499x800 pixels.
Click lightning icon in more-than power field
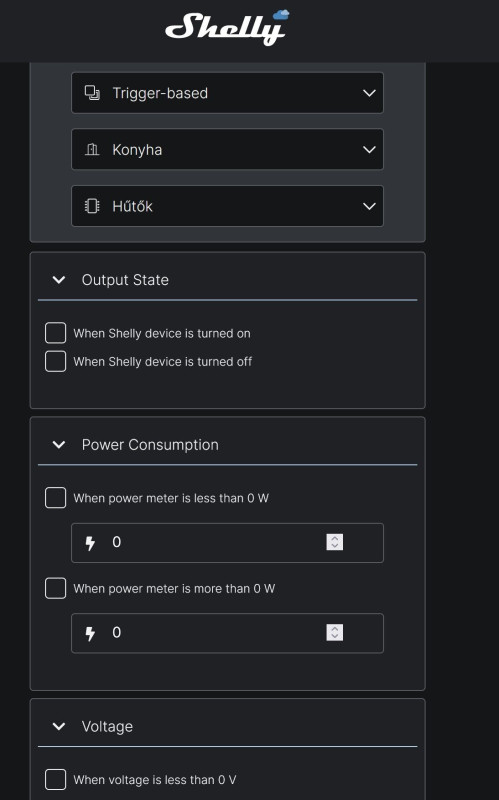pos(90,633)
